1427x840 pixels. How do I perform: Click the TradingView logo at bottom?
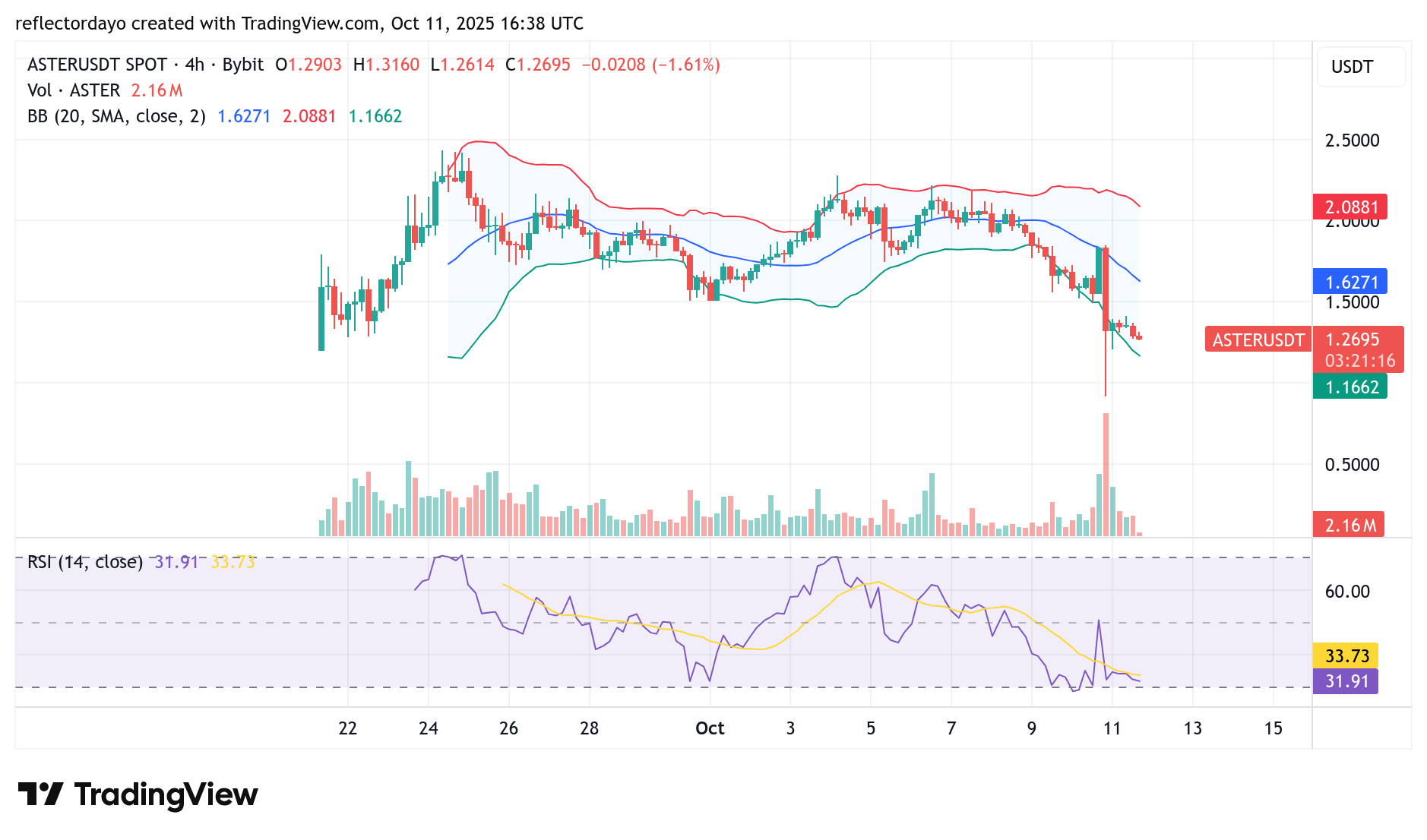pyautogui.click(x=138, y=794)
